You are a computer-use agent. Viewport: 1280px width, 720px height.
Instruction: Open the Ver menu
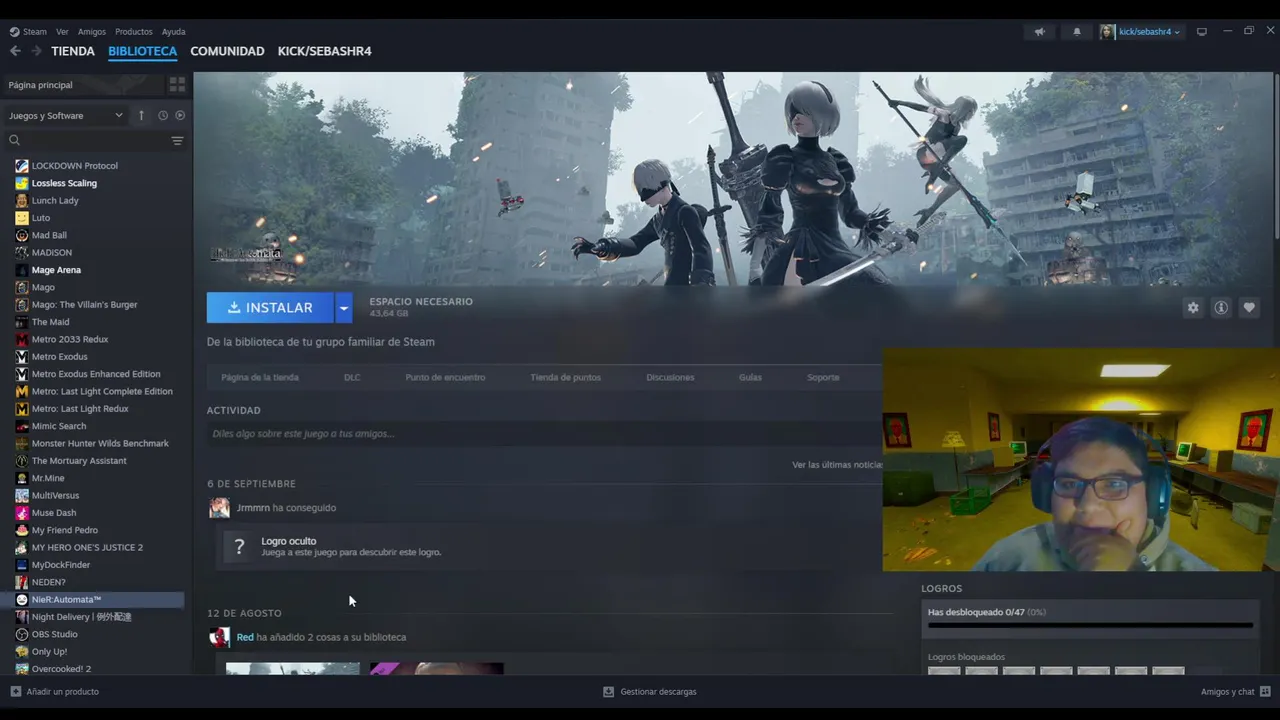62,32
